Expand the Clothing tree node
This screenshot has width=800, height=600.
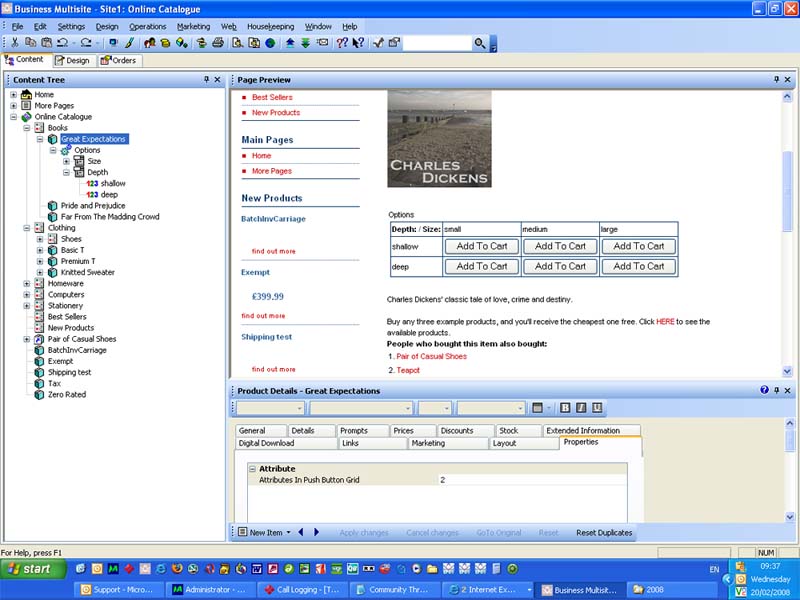26,228
